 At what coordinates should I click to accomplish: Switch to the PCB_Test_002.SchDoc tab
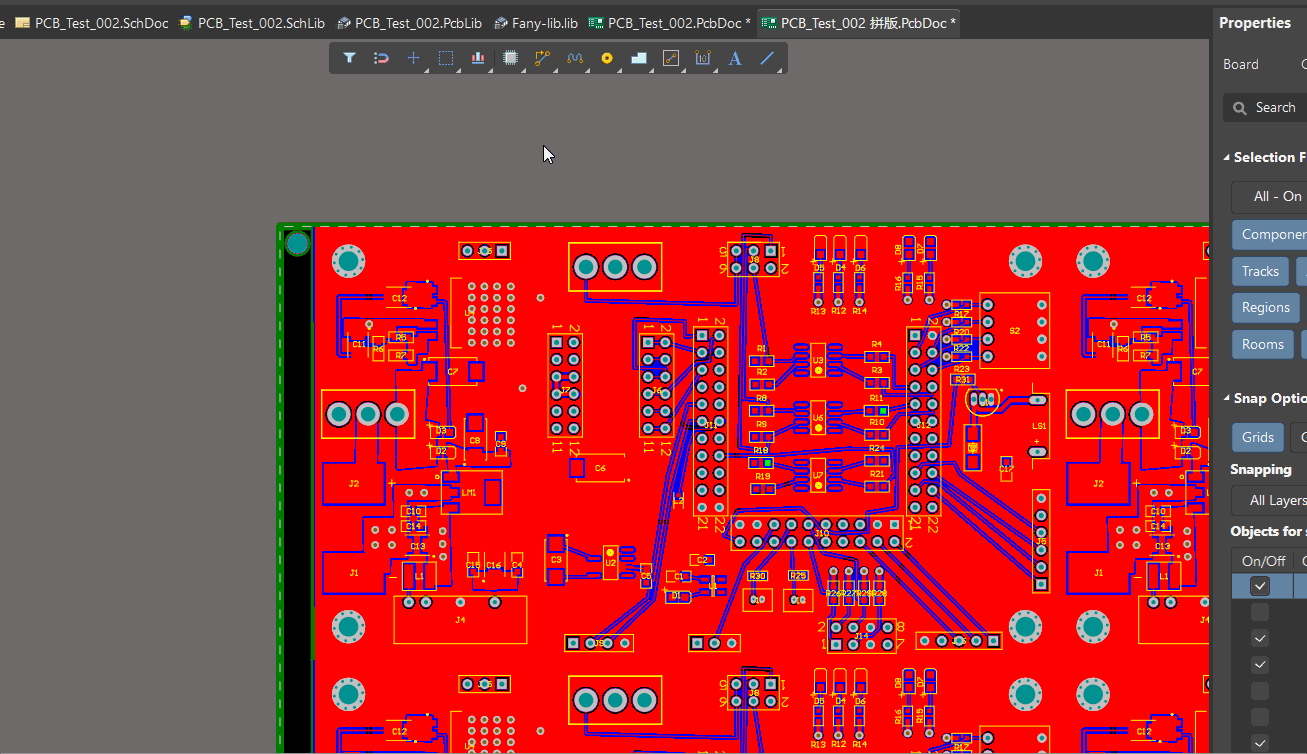pos(92,22)
